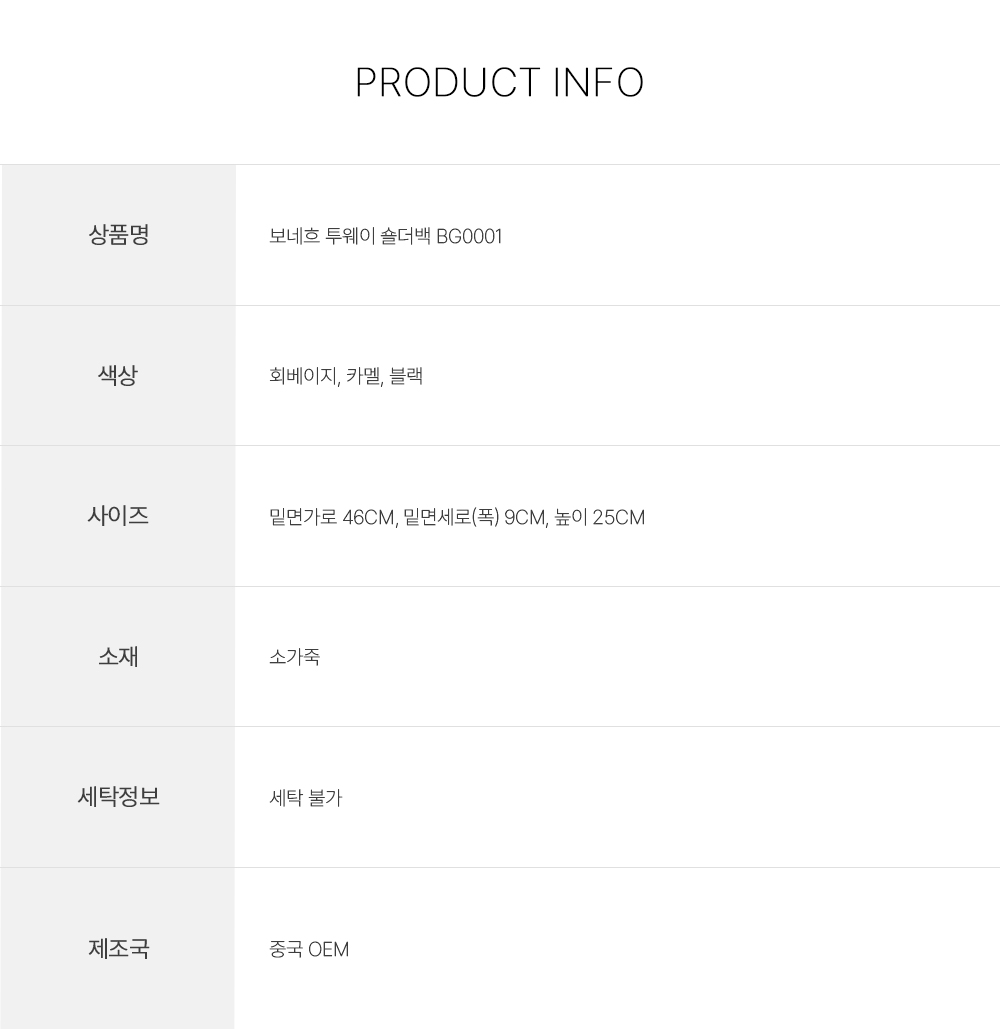Click the 상품명 row label
Image resolution: width=1000 pixels, height=1029 pixels.
118,236
